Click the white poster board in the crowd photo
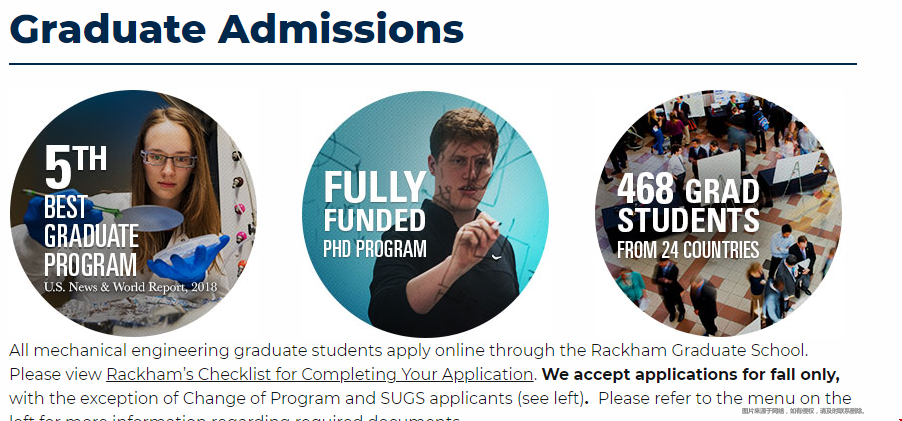902x421 pixels. coord(718,169)
